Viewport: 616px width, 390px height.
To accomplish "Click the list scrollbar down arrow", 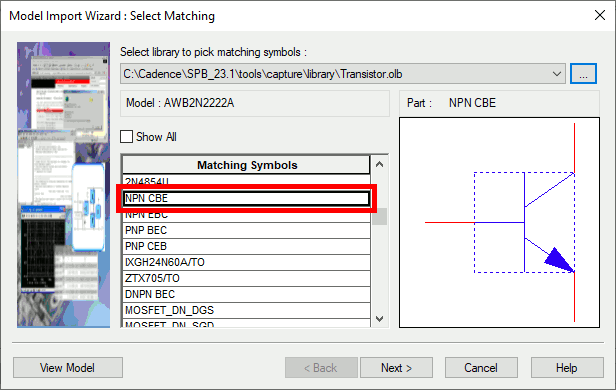I will [x=380, y=319].
